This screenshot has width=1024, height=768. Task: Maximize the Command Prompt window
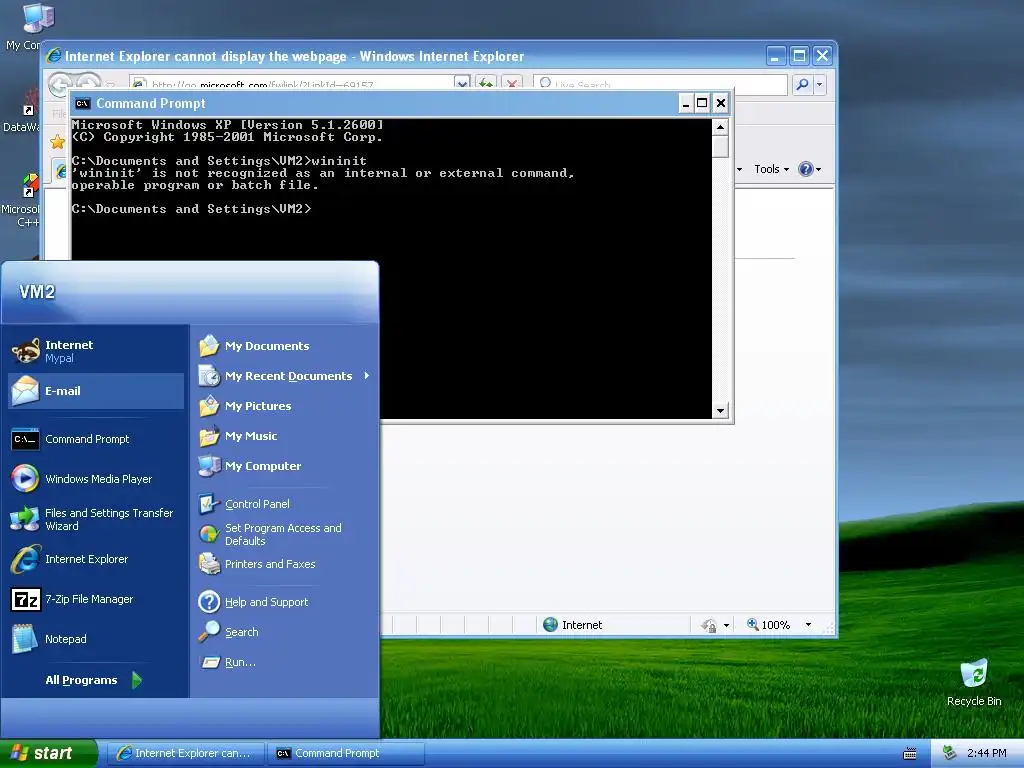pos(702,103)
